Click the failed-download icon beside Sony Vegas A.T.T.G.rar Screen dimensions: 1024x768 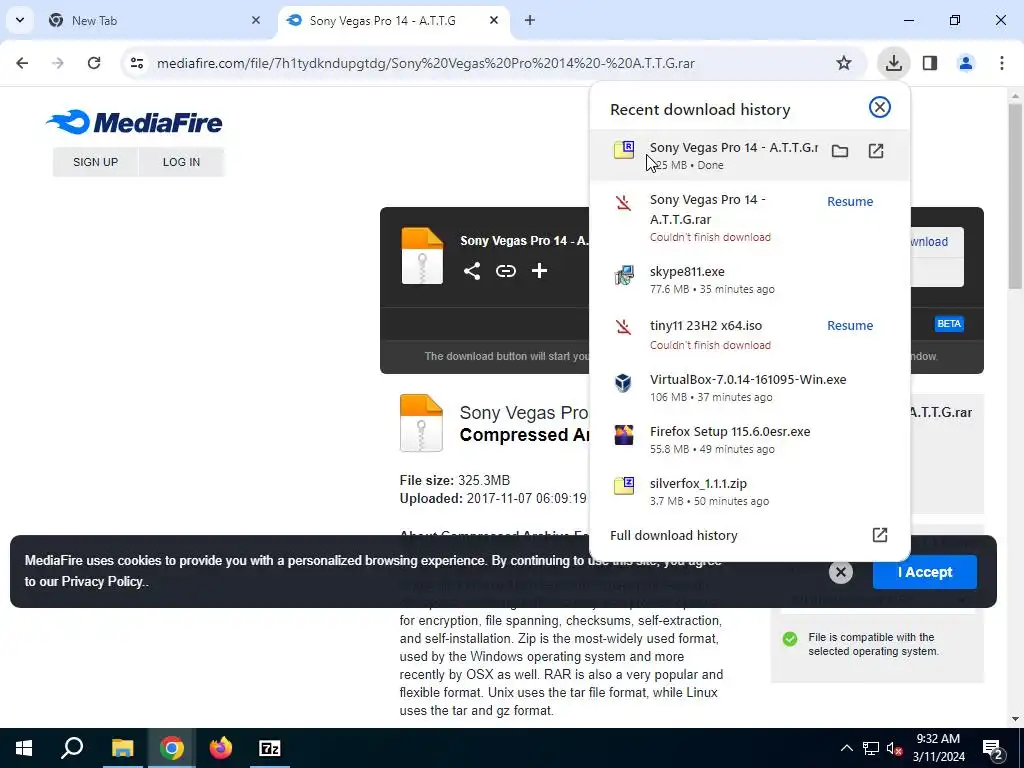[x=624, y=203]
